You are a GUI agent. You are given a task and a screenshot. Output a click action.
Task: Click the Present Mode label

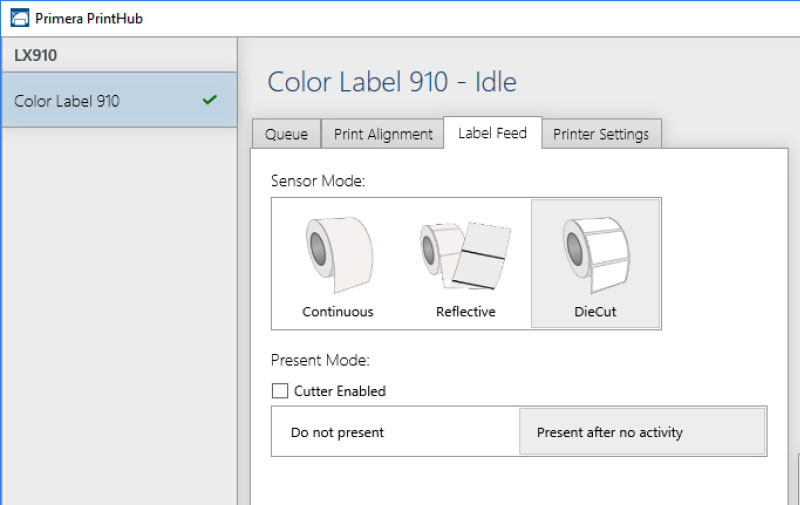point(320,360)
